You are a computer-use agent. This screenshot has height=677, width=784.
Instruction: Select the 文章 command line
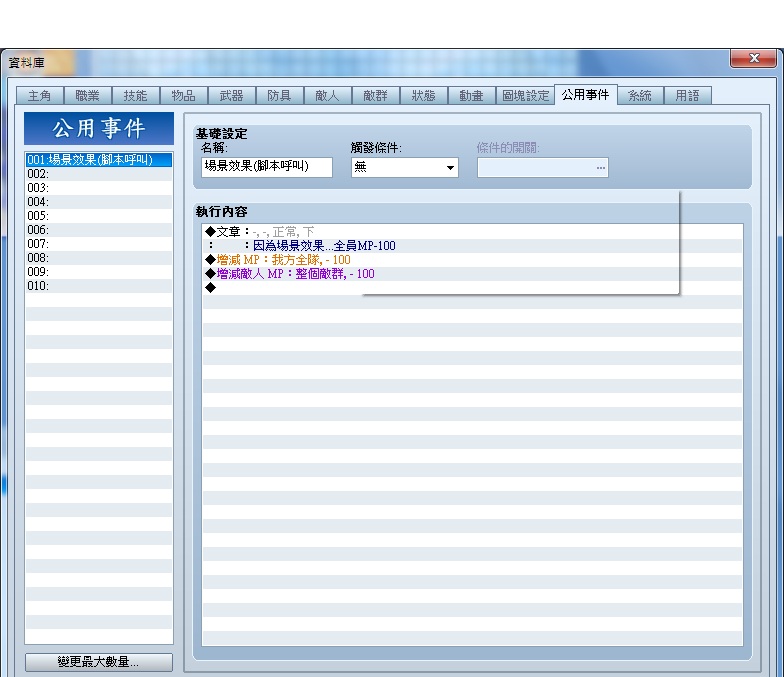pyautogui.click(x=472, y=232)
